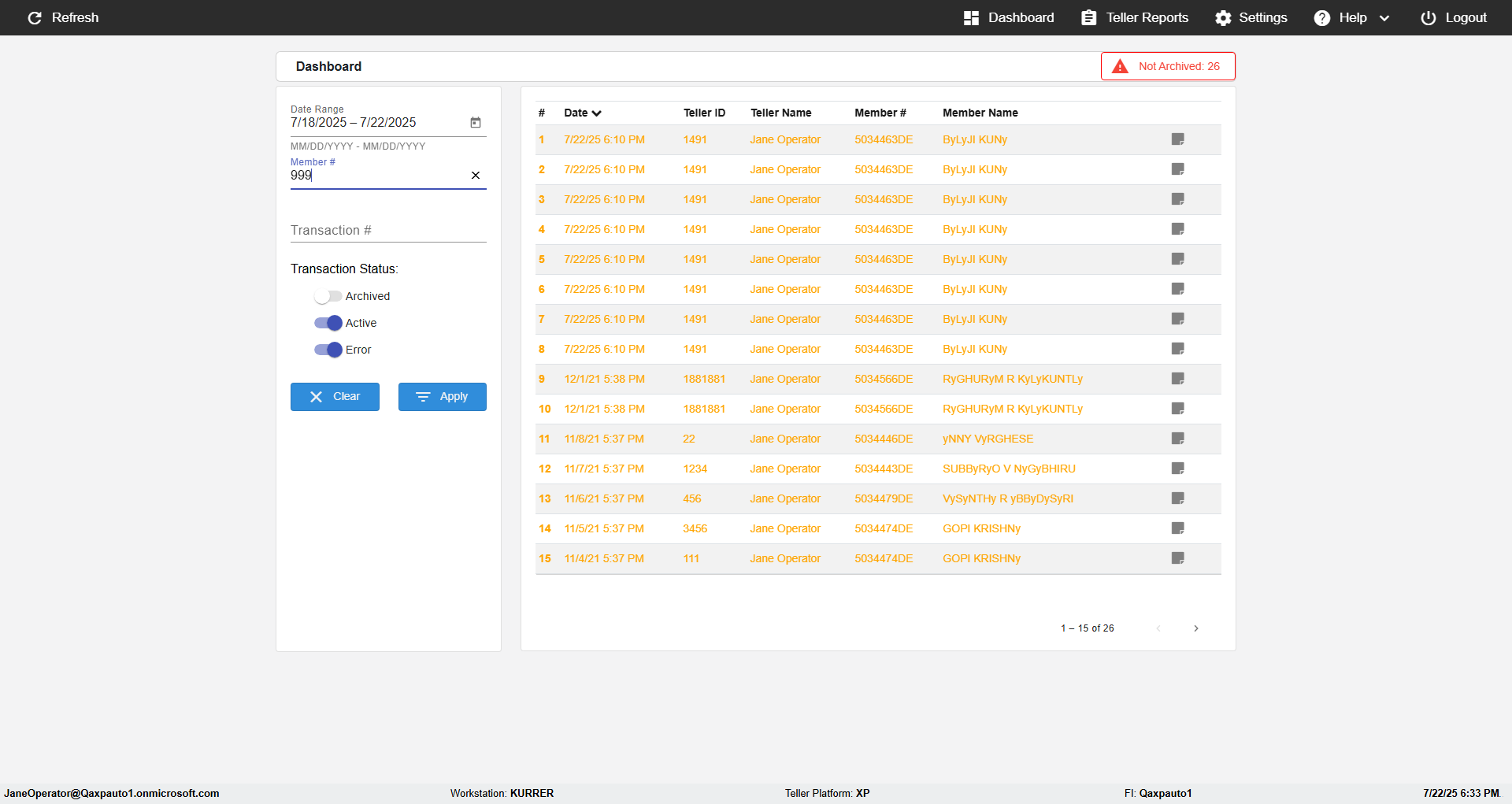Click the Apply filter button
Image resolution: width=1512 pixels, height=804 pixels.
(x=443, y=397)
